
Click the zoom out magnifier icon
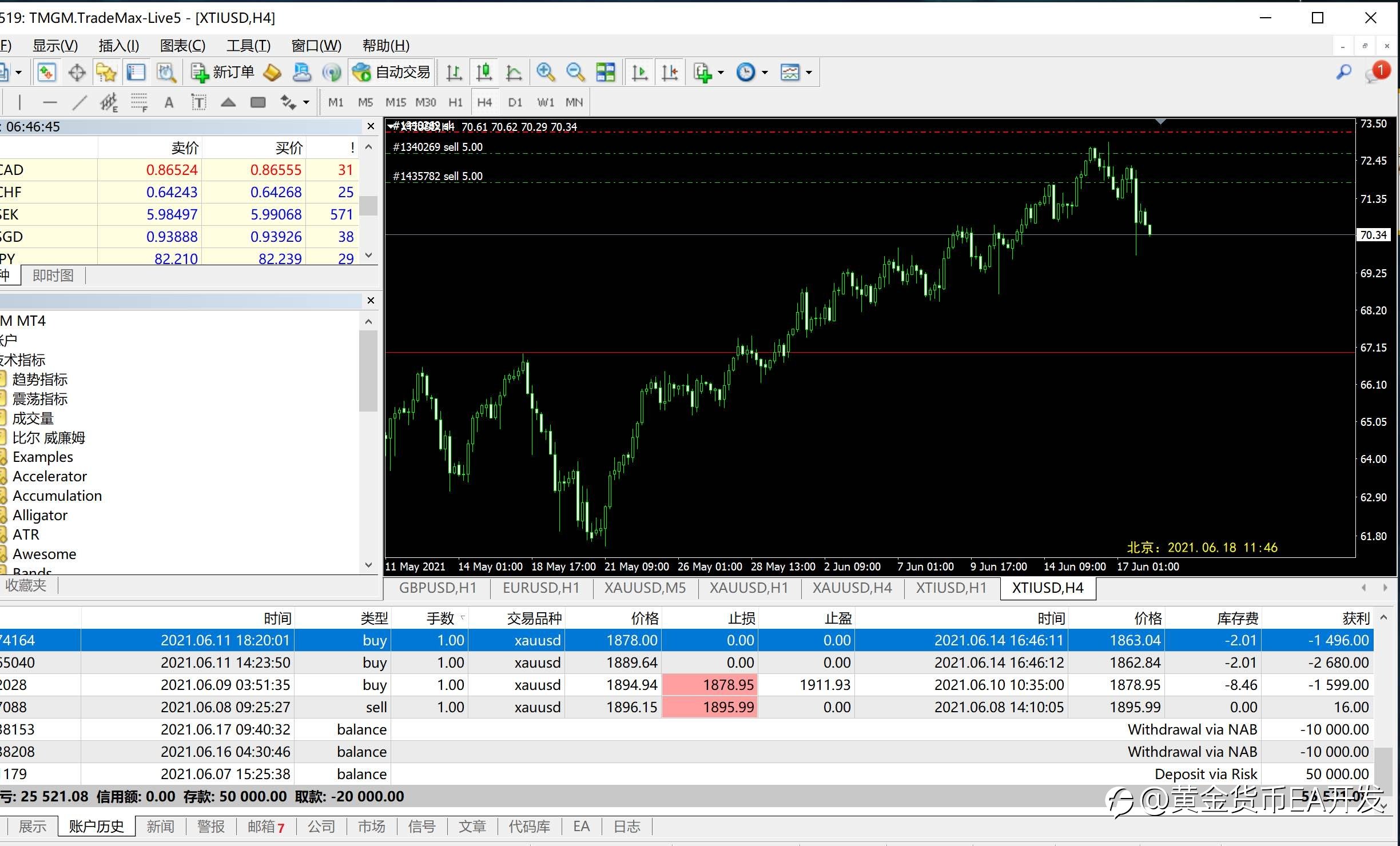[x=575, y=73]
